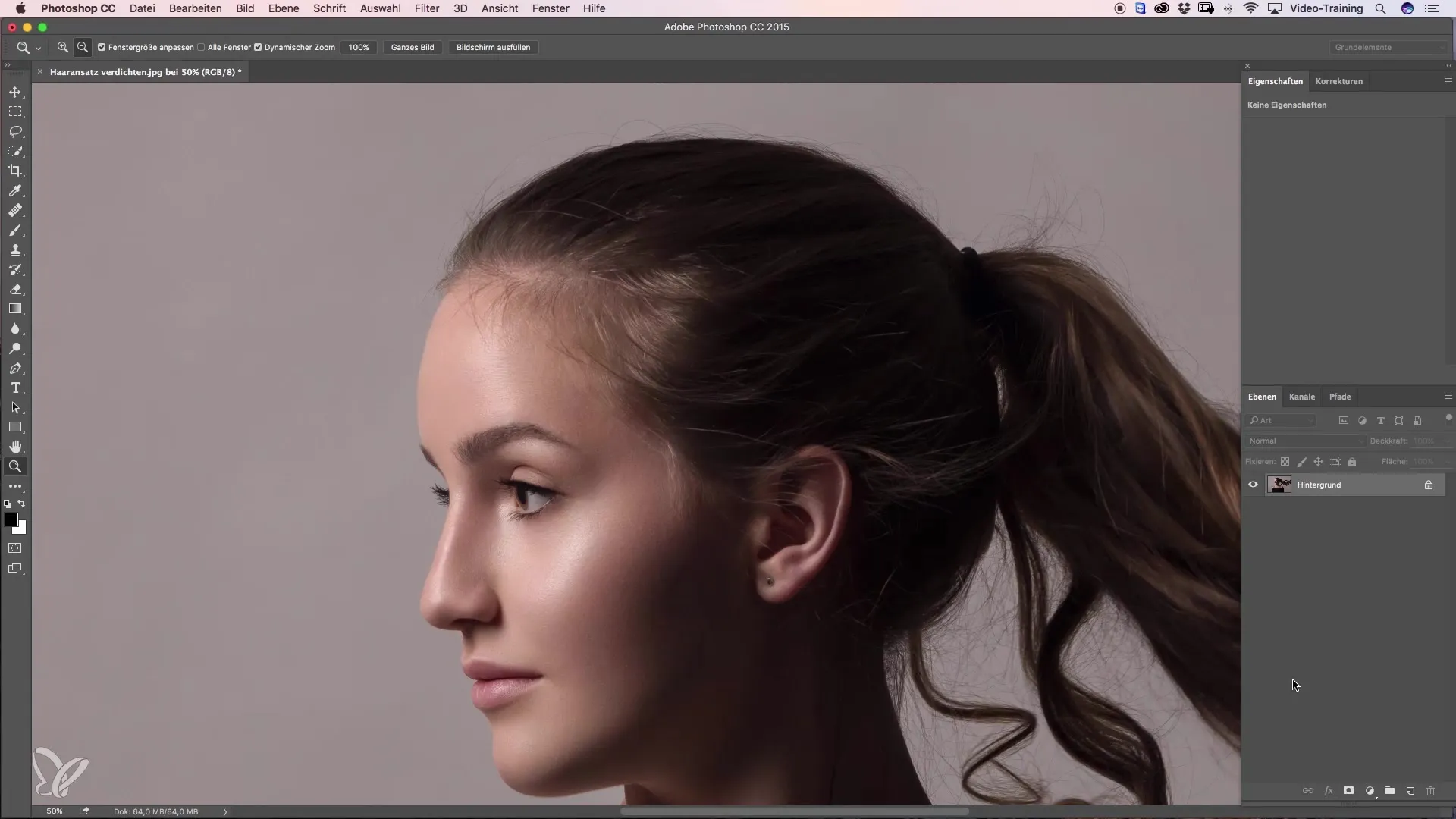Open the layer filter Art dropdown
Image resolution: width=1456 pixels, height=819 pixels.
click(x=1282, y=420)
